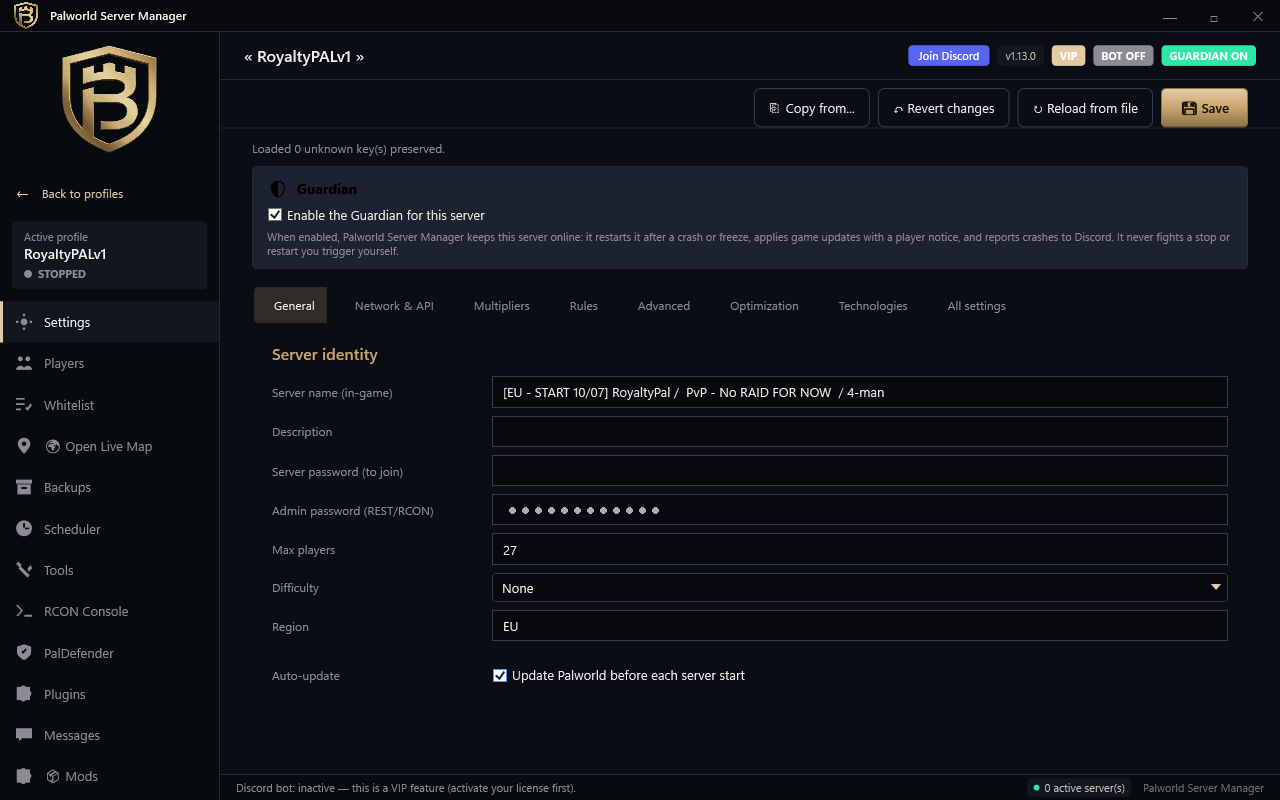Click the Plugins puzzle icon

(x=24, y=694)
